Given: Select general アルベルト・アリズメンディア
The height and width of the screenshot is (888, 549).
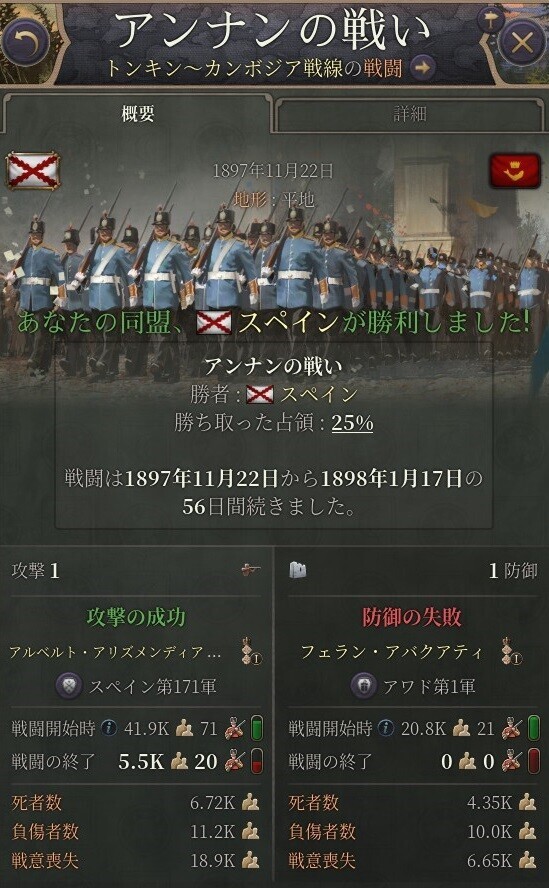Looking at the screenshot, I should pos(115,652).
